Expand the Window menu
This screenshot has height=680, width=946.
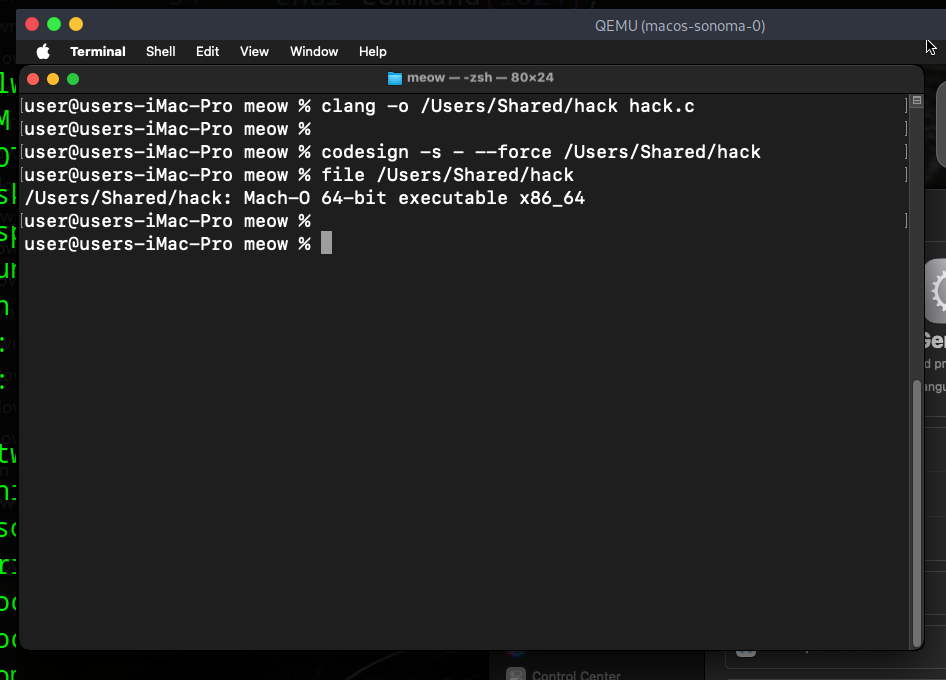pyautogui.click(x=314, y=51)
